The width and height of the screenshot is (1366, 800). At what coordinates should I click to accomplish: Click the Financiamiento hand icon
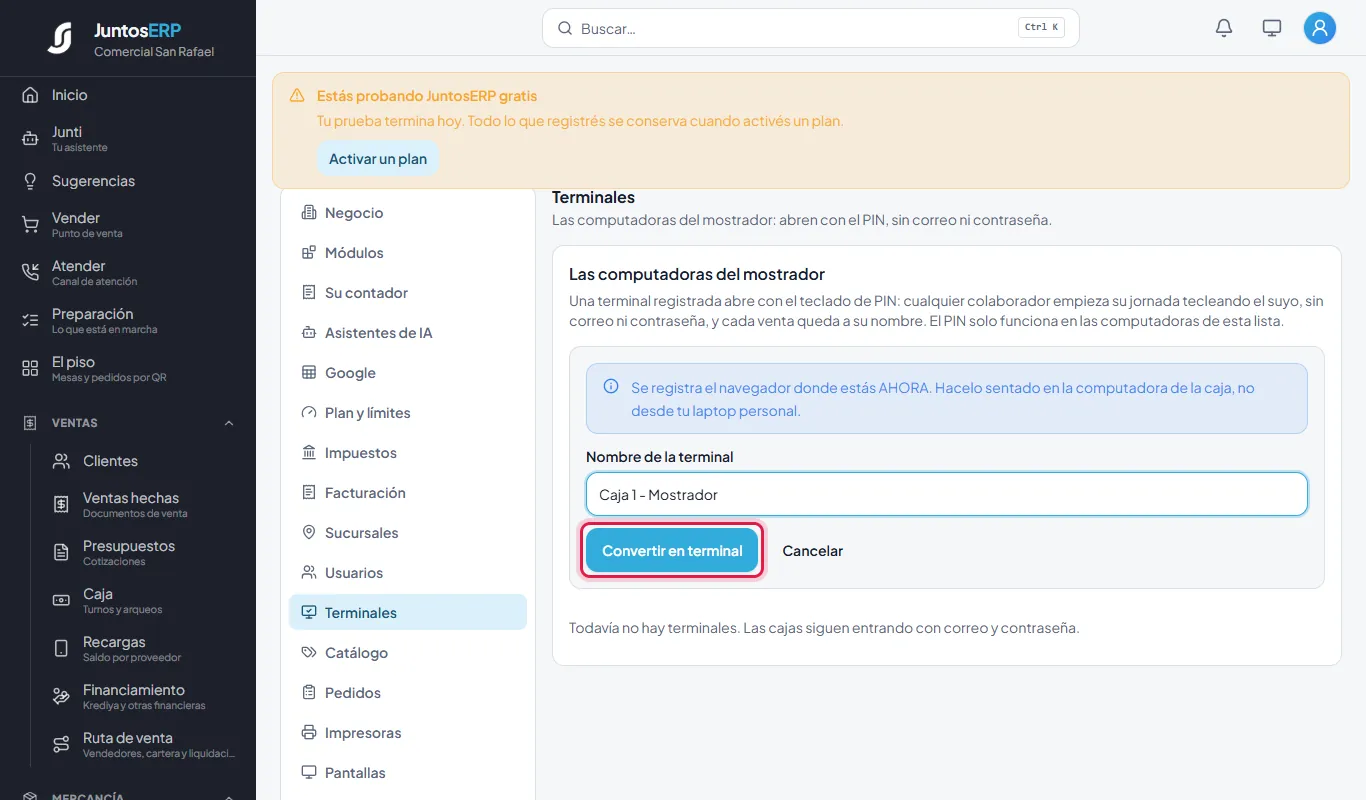pyautogui.click(x=61, y=697)
